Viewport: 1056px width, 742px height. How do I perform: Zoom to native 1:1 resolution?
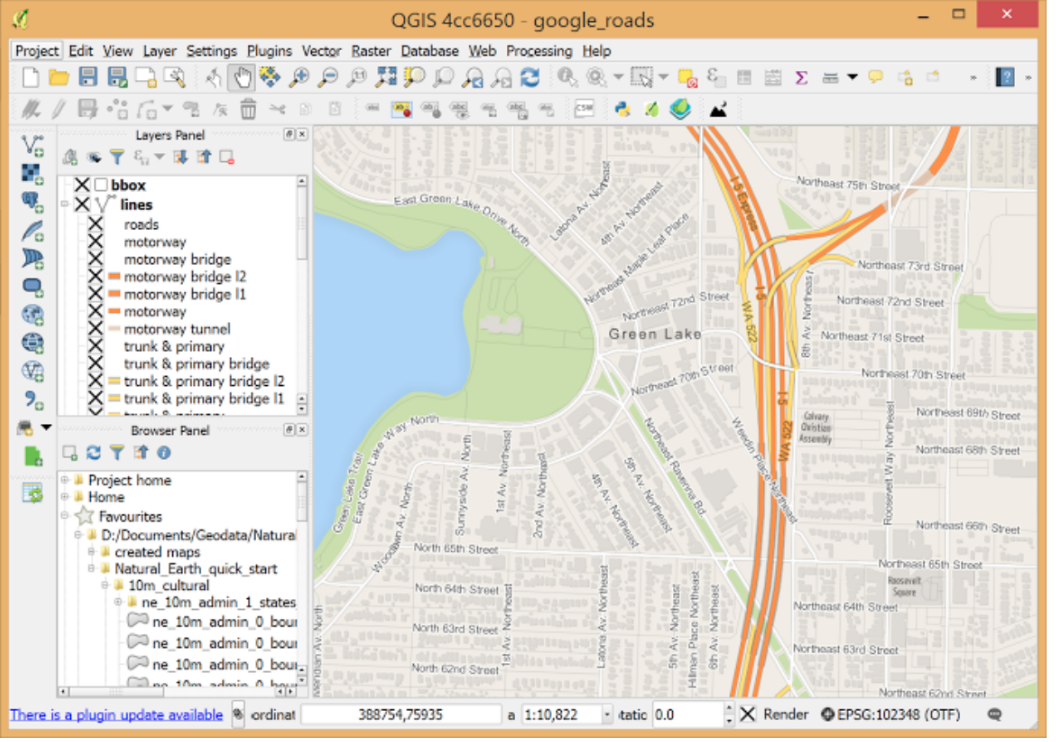(356, 77)
